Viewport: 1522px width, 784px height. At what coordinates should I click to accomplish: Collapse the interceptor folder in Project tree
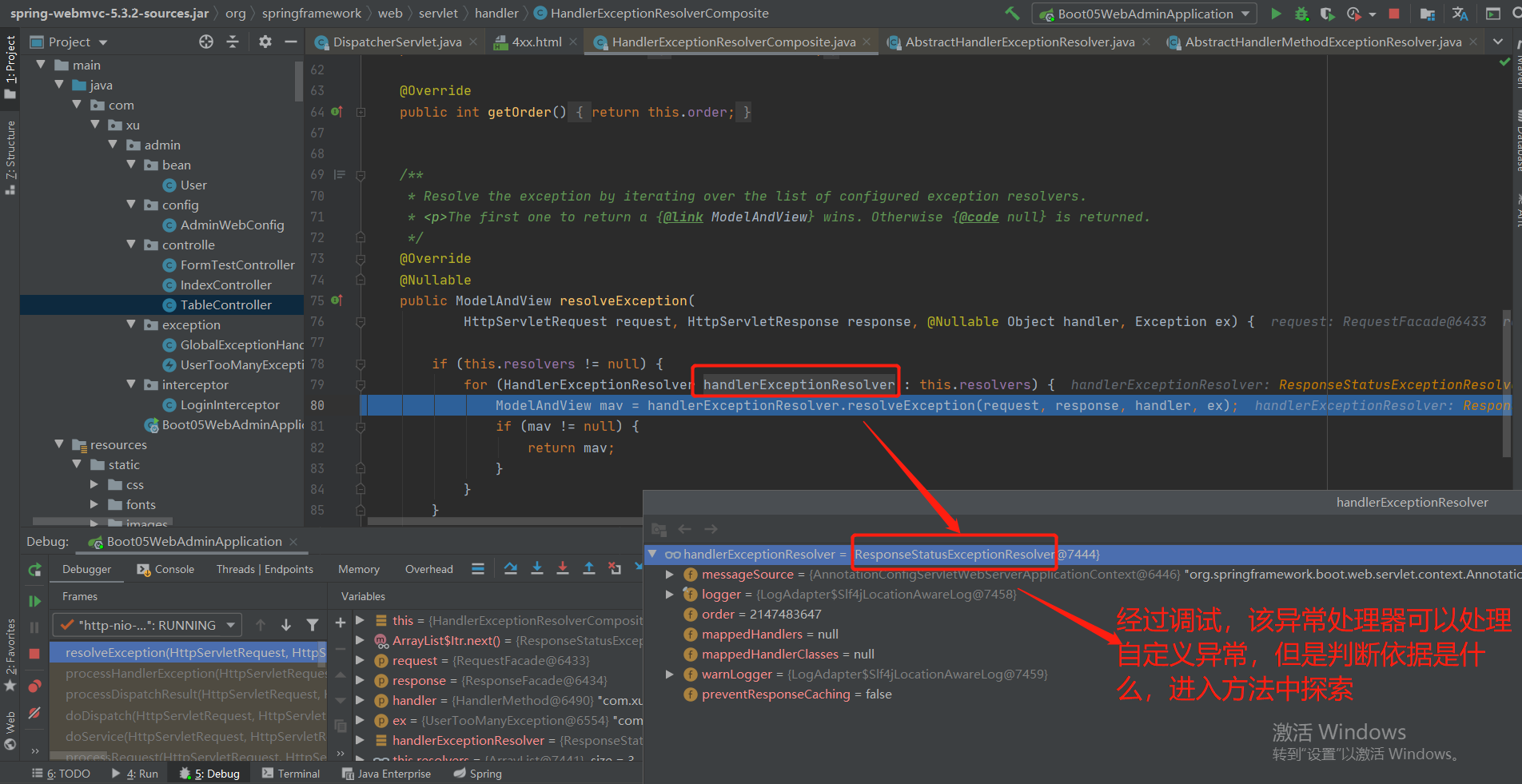(x=131, y=384)
